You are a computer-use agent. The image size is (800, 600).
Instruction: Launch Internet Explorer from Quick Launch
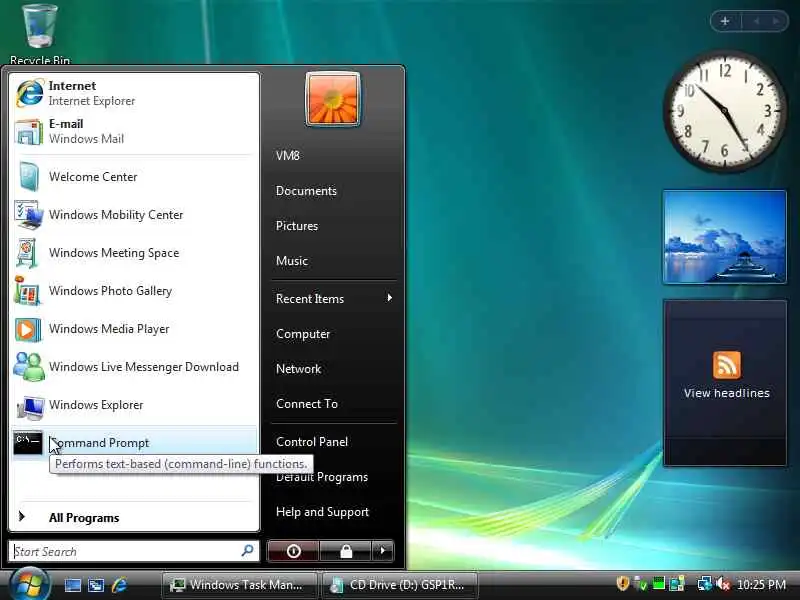[x=119, y=585]
